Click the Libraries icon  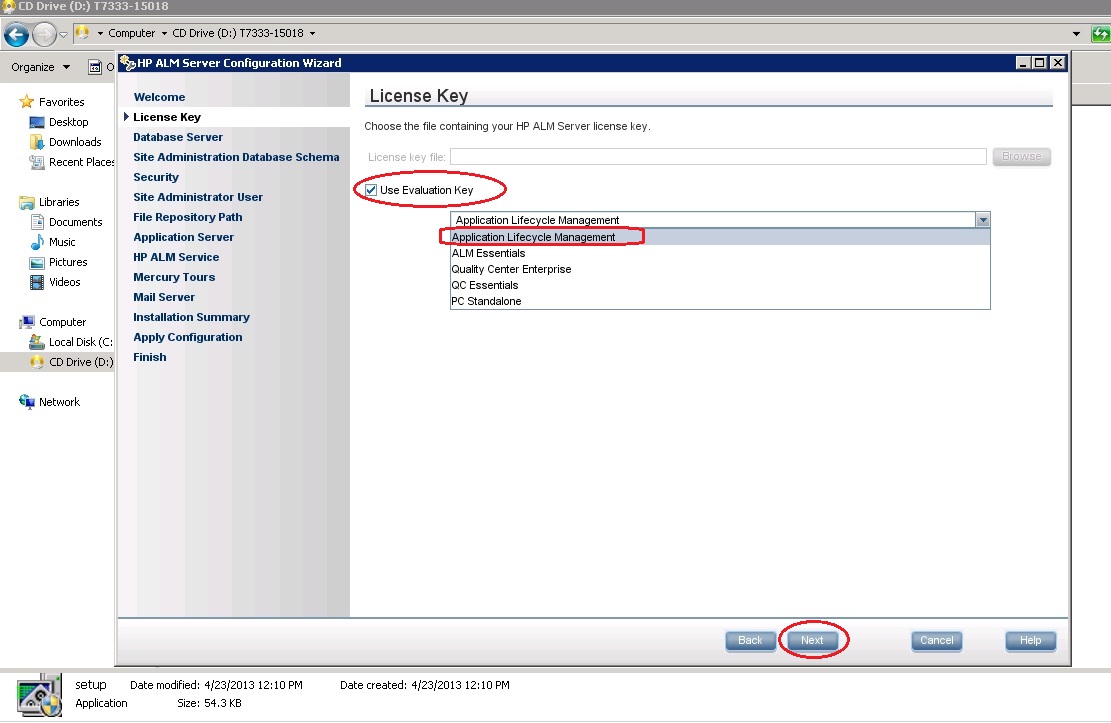point(27,203)
